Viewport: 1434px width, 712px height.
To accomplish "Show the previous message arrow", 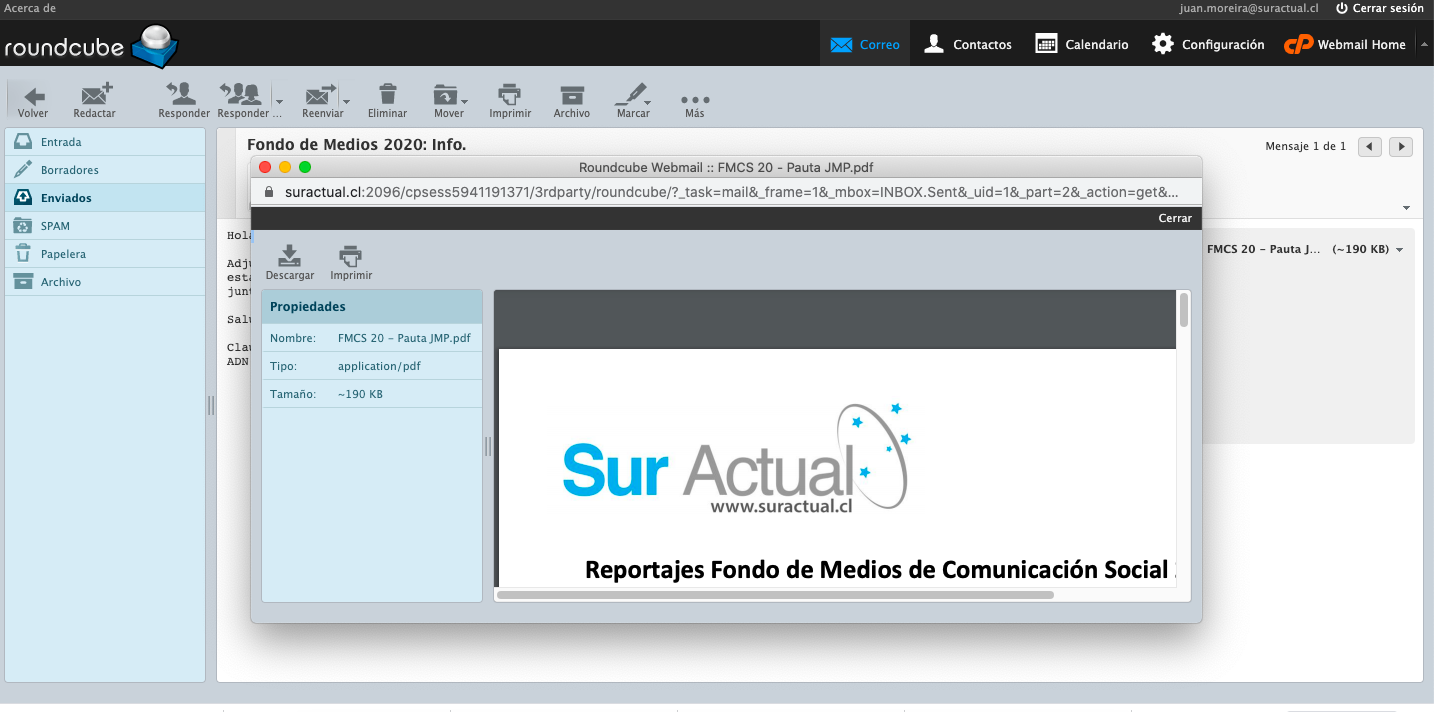I will click(x=1370, y=146).
